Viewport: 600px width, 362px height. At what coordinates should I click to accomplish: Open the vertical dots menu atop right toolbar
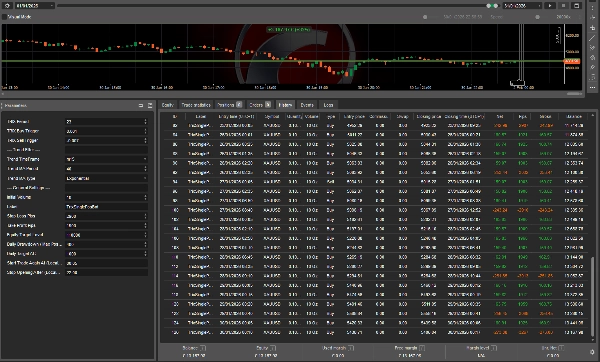592,7
